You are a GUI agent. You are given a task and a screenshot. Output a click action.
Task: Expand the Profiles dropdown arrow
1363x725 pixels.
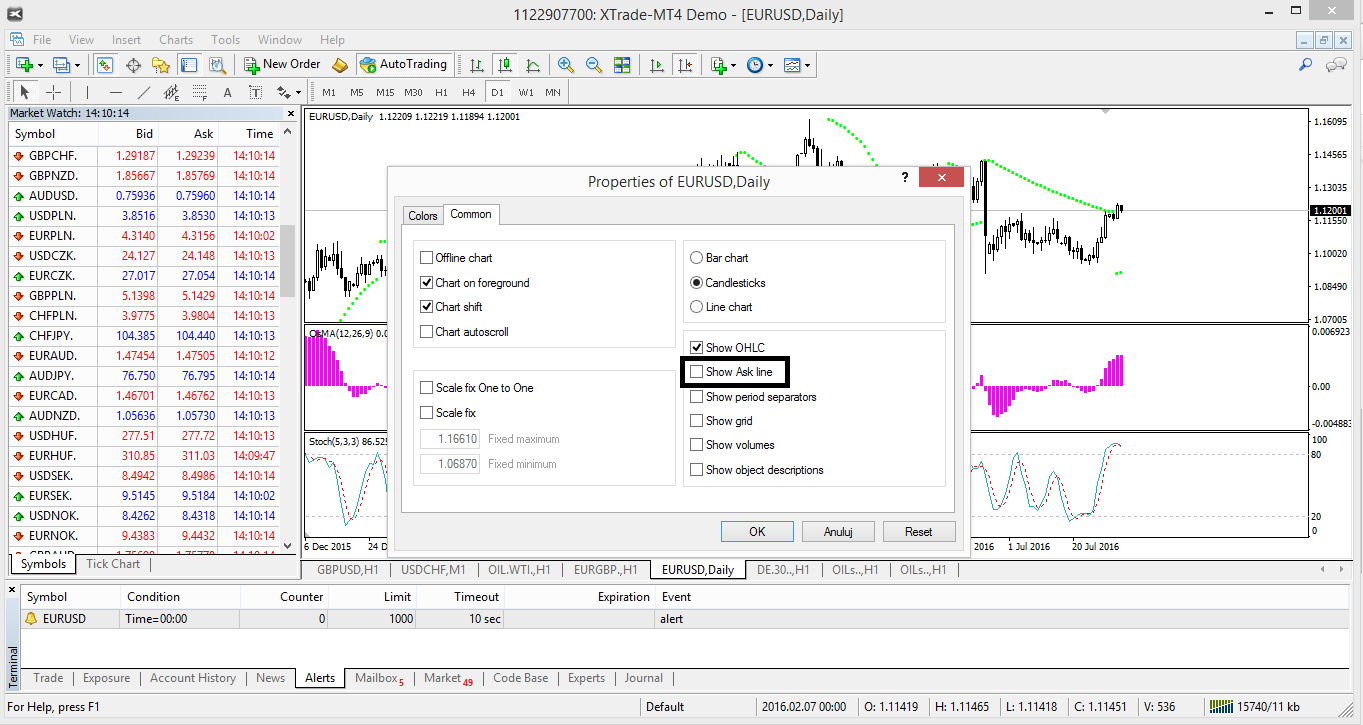[77, 65]
